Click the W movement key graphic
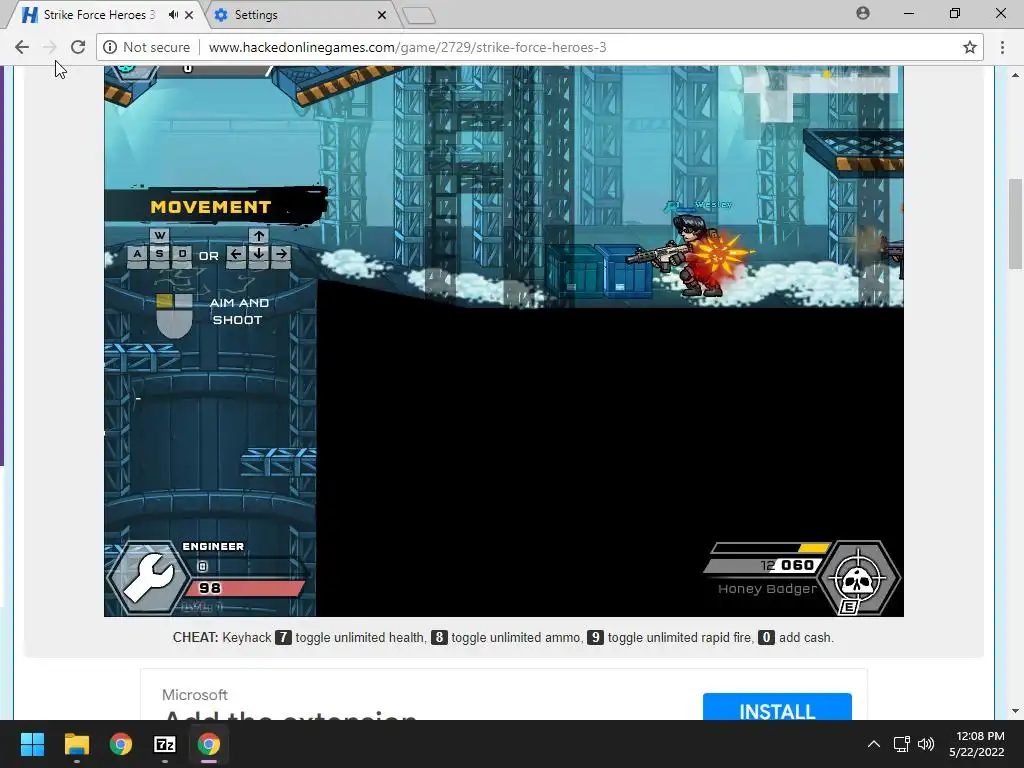The width and height of the screenshot is (1024, 768). click(159, 235)
